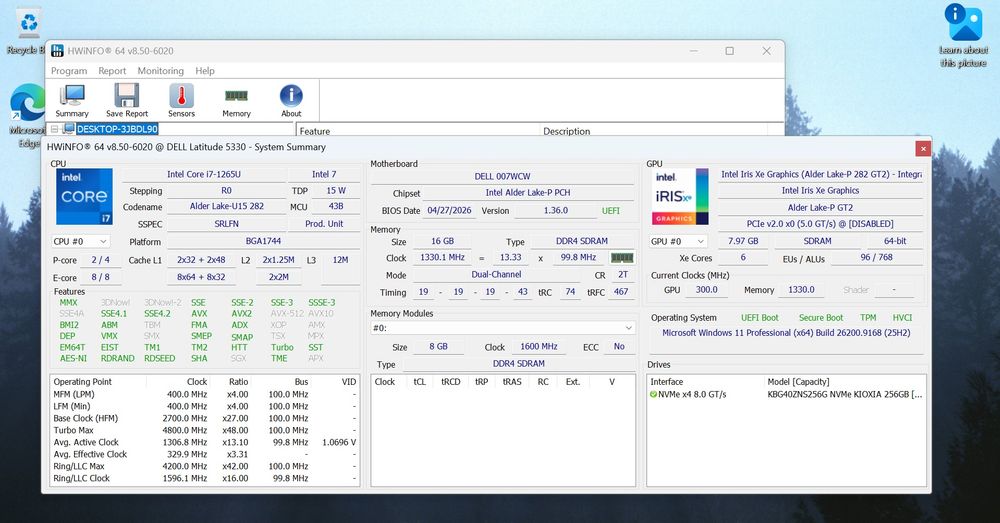This screenshot has width=1000, height=523.
Task: Click the Alder Lake-U15 282 codename field
Action: 226,206
